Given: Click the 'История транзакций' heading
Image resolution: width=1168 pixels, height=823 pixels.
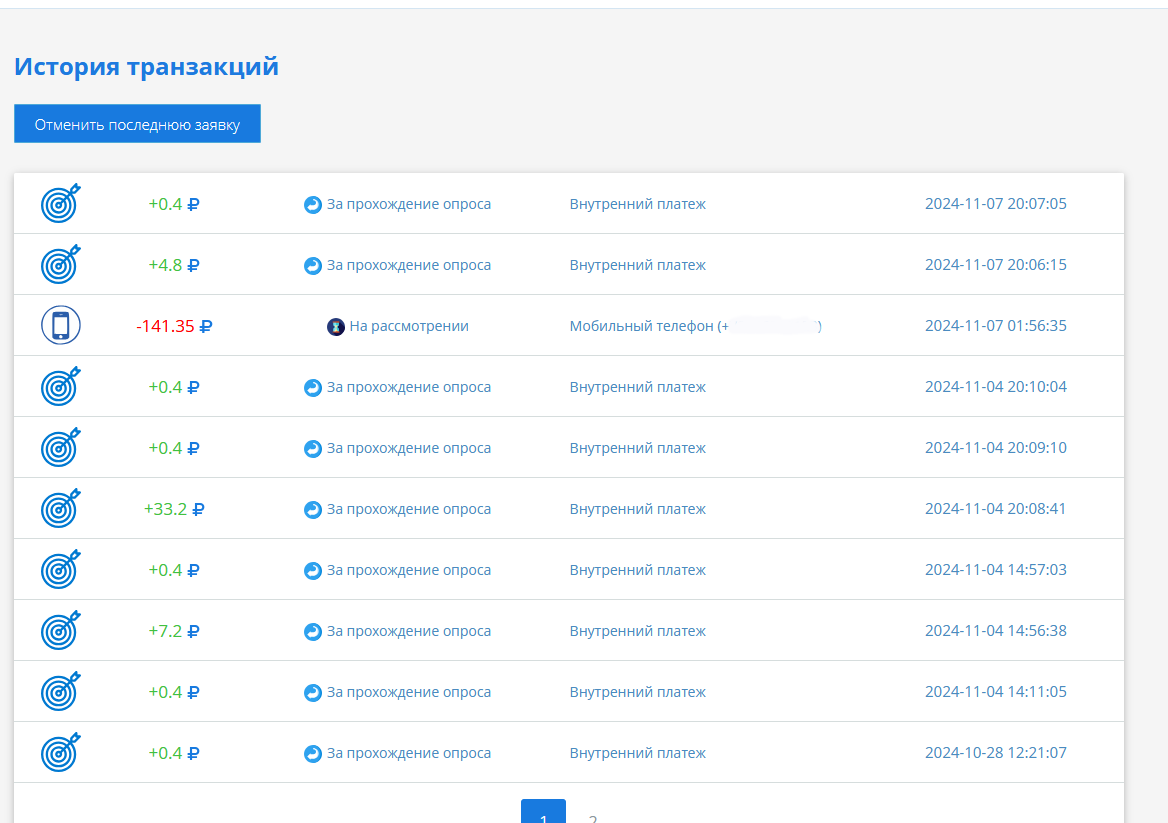Looking at the screenshot, I should pyautogui.click(x=146, y=66).
